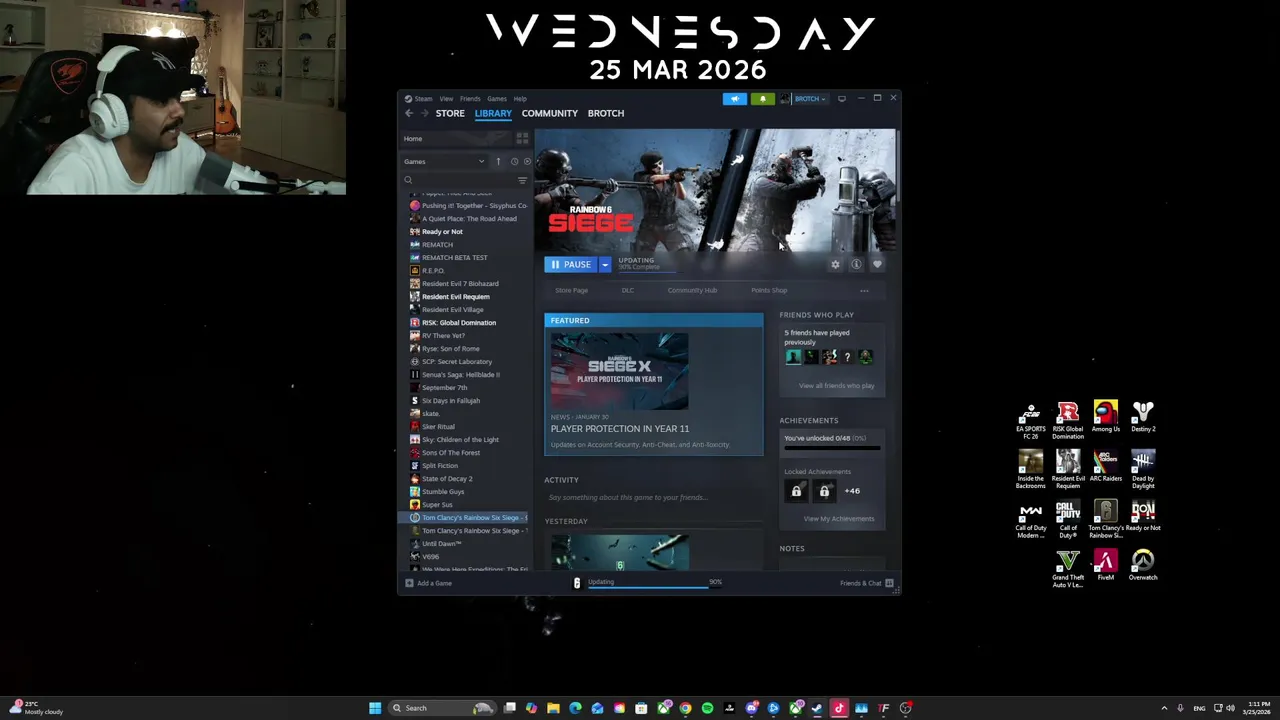This screenshot has height=720, width=1280.
Task: Open the Games category dropdown
Action: [x=444, y=161]
